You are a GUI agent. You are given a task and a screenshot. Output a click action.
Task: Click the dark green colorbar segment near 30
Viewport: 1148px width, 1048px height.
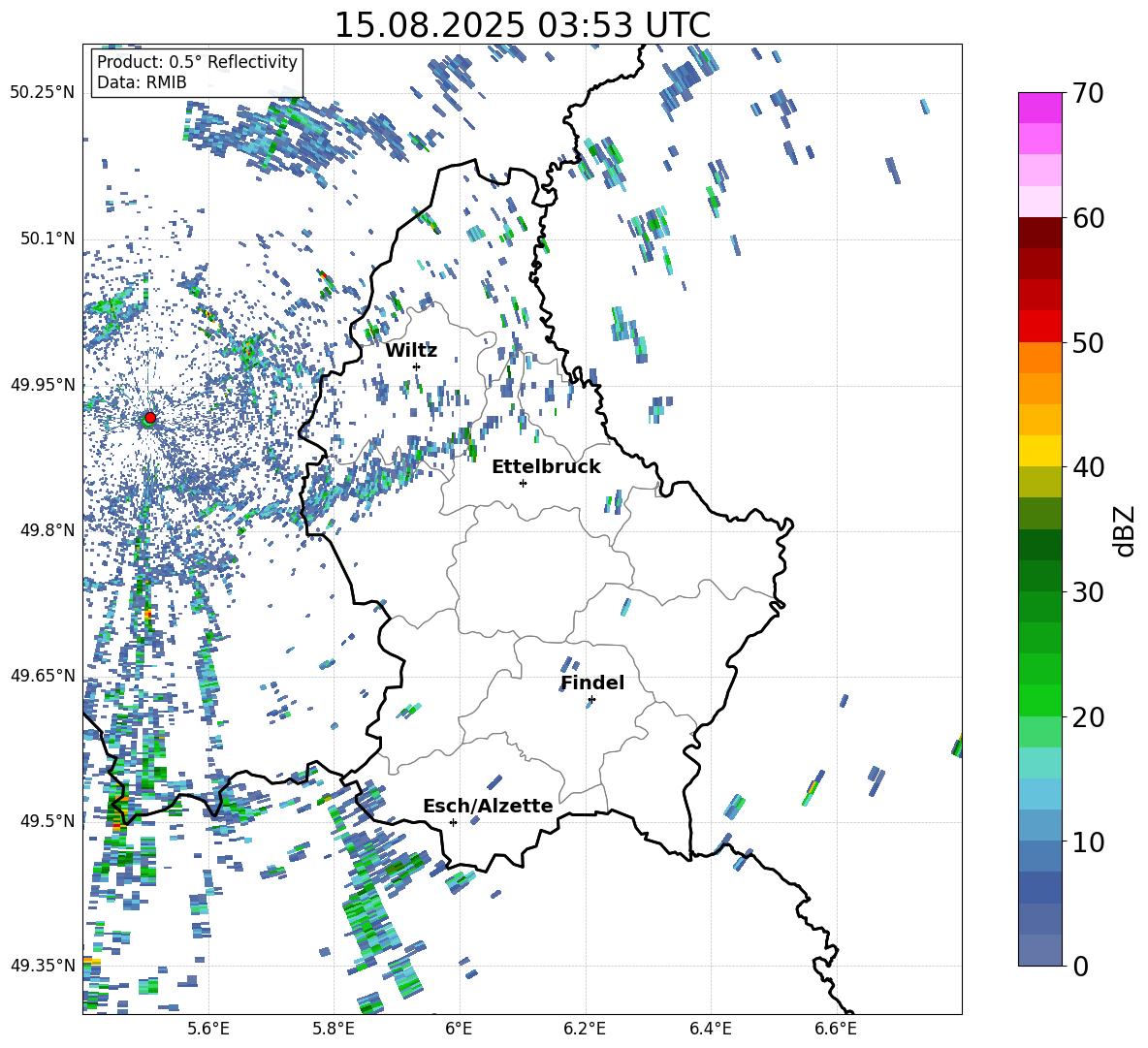tap(1039, 575)
